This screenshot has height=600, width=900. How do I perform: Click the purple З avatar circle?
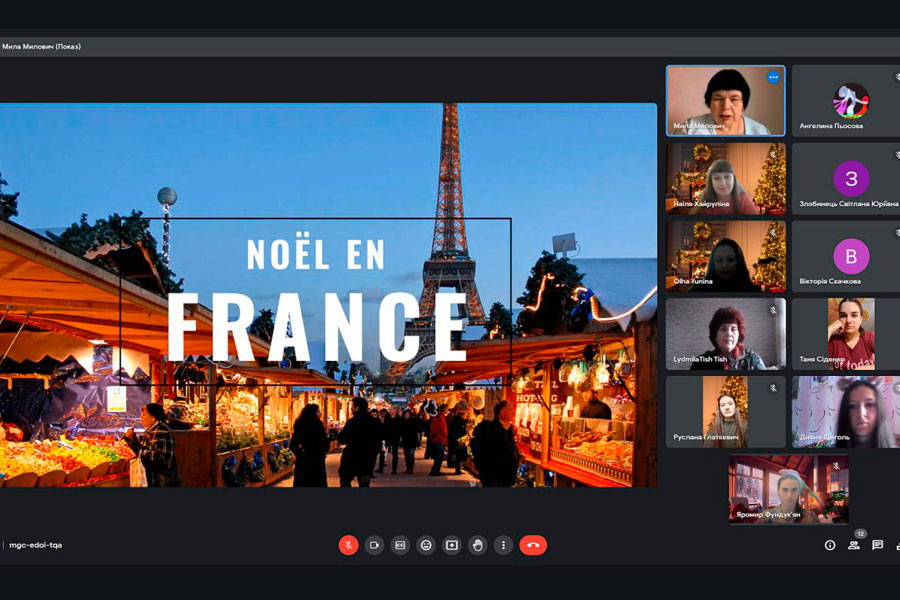click(851, 179)
